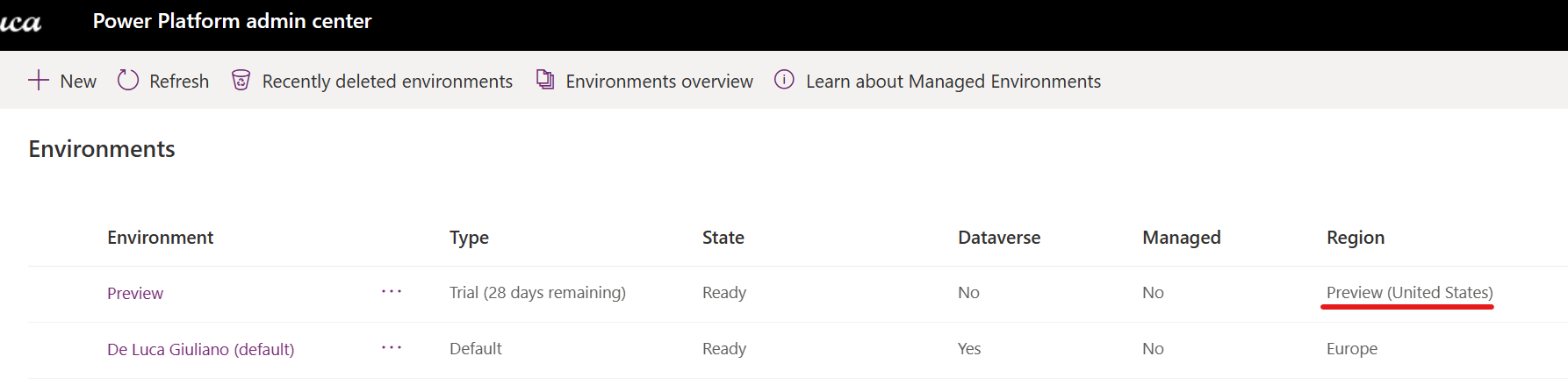Click the plus icon for New environment
The image size is (1568, 392).
[39, 81]
